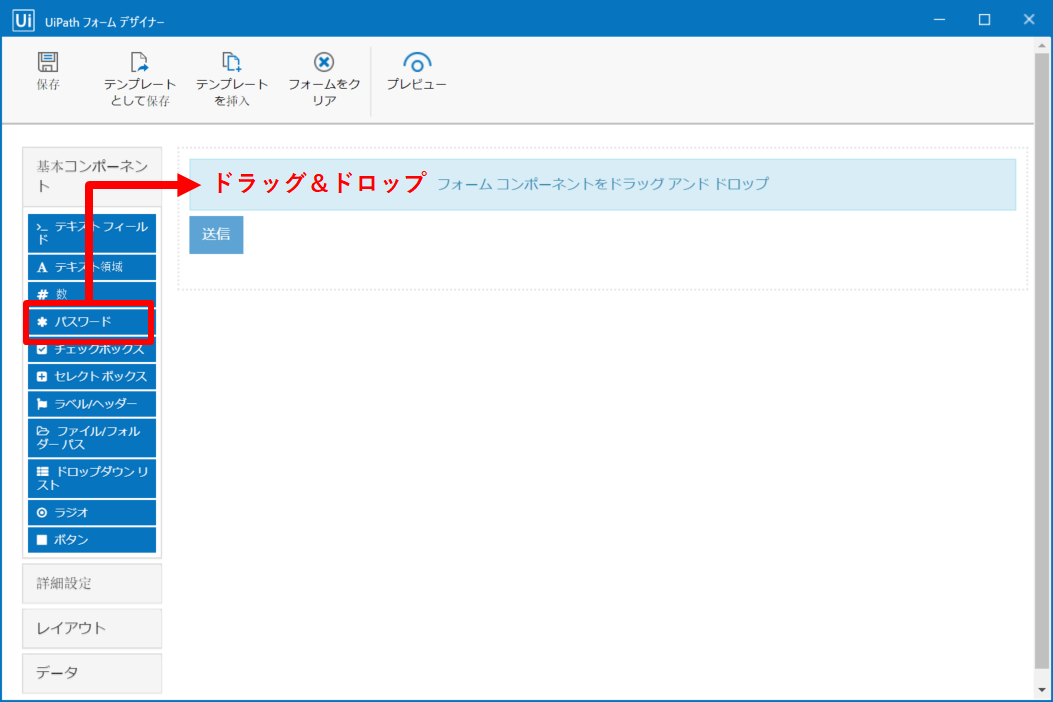Select the ボタン component

coord(91,539)
